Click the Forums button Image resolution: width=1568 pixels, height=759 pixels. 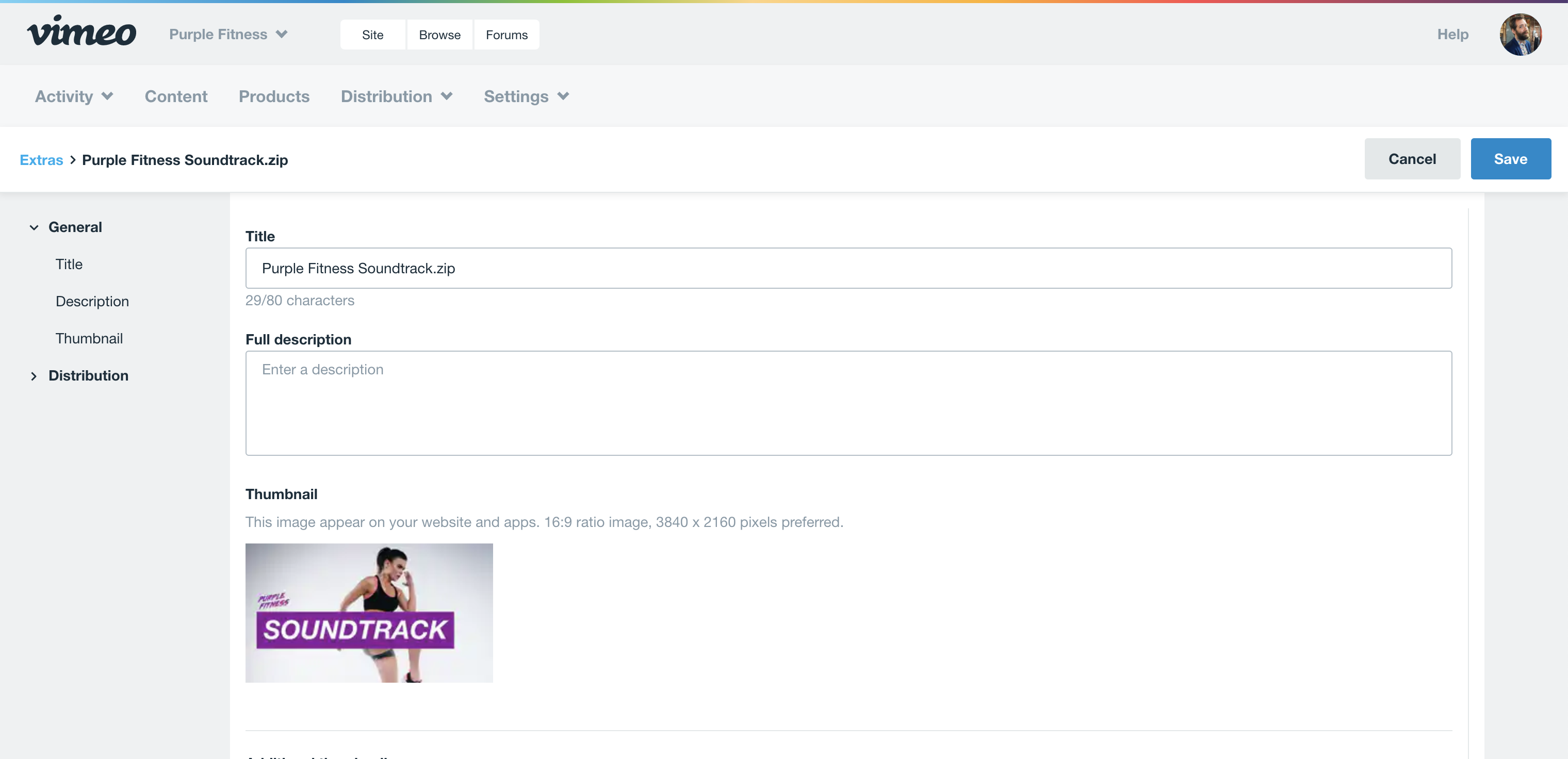[x=507, y=35]
